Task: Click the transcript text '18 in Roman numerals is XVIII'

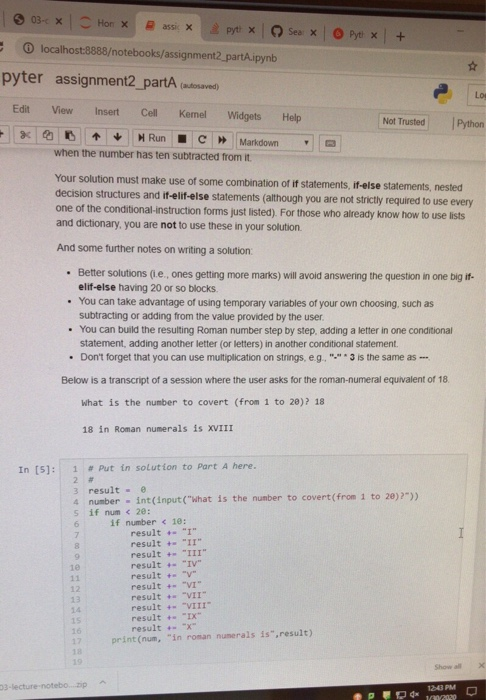Action: coord(158,429)
